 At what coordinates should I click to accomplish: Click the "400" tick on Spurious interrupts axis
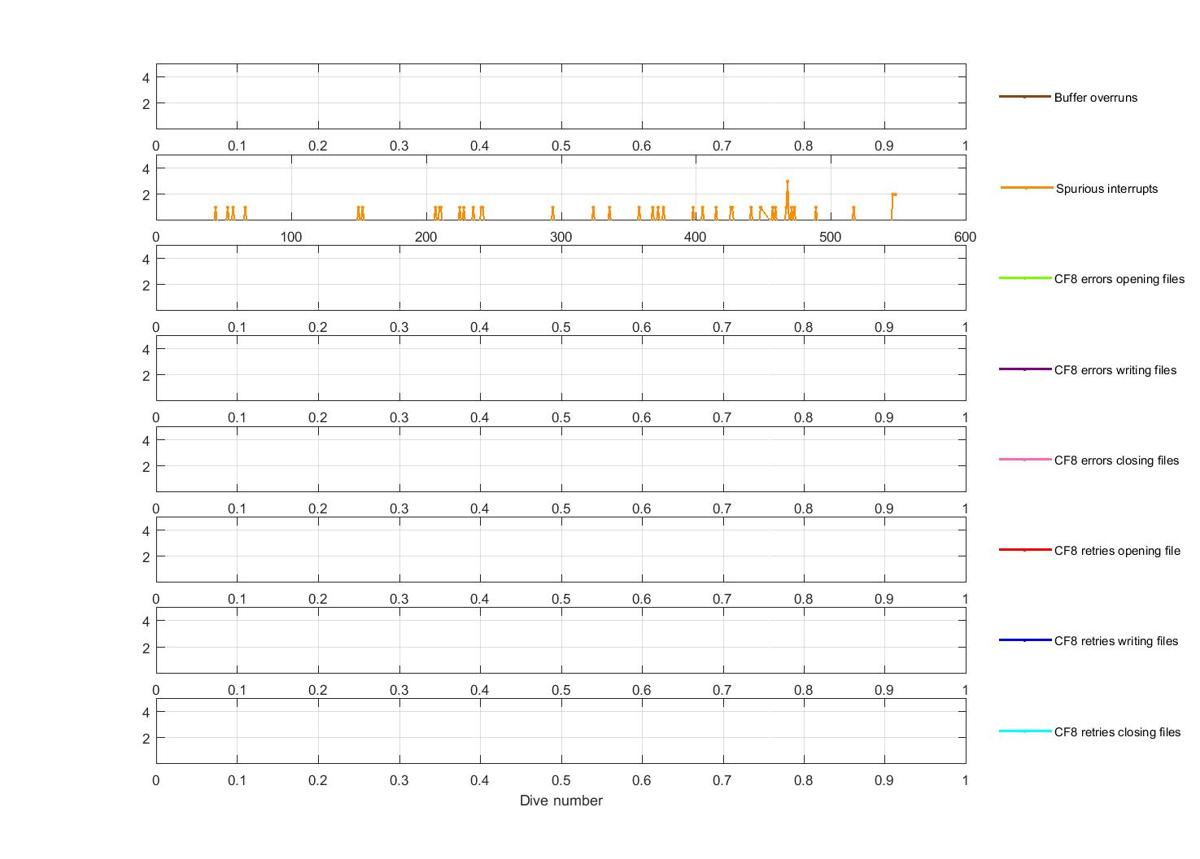click(x=695, y=237)
